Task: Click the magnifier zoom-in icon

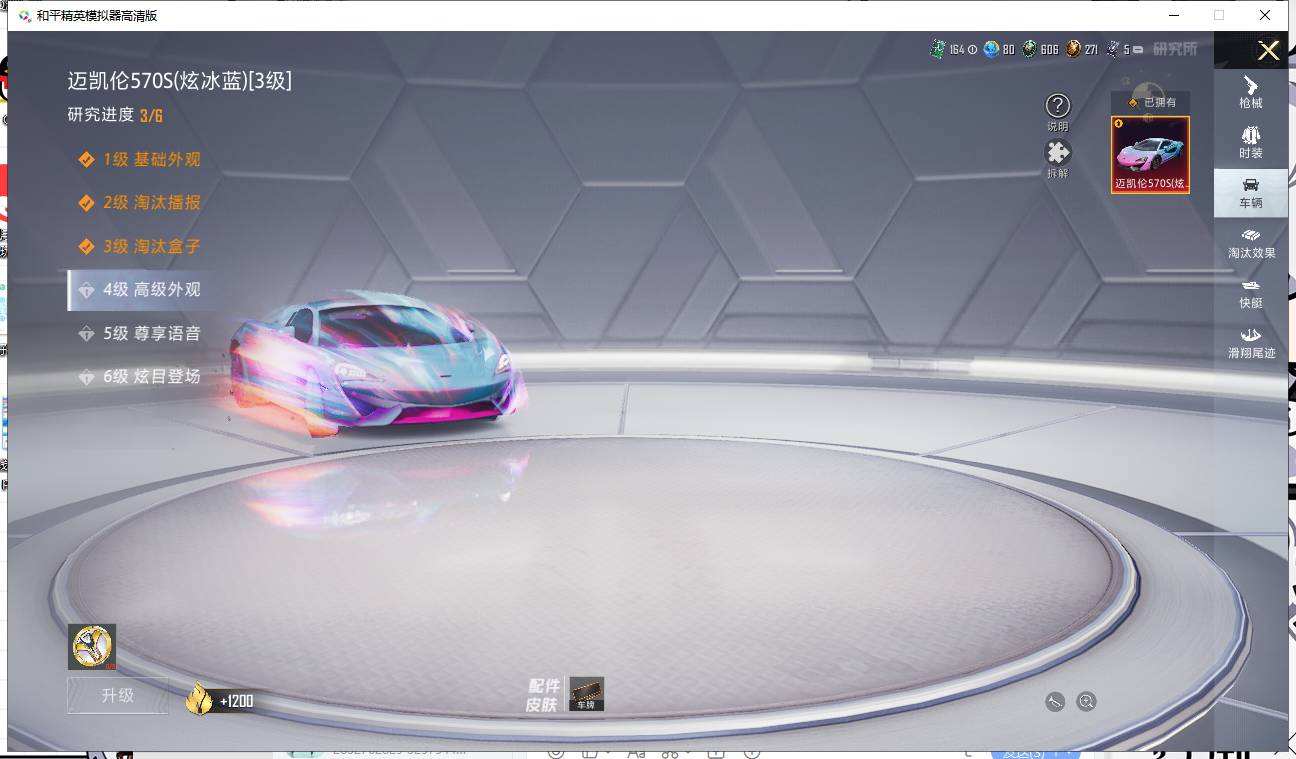Action: 1086,702
